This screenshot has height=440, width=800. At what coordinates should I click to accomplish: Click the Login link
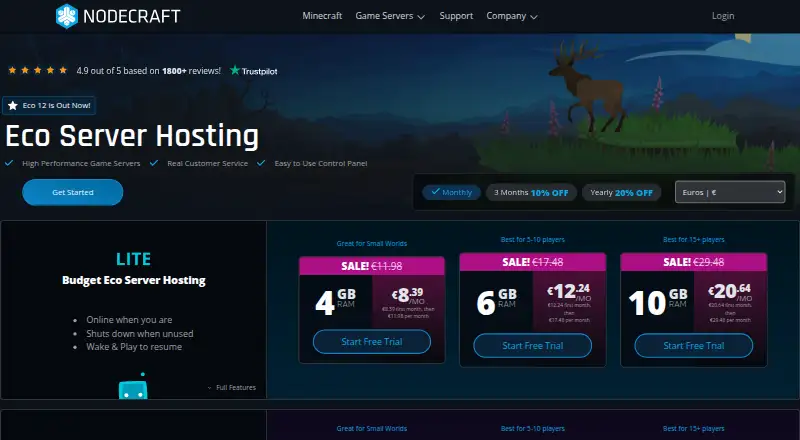(723, 16)
